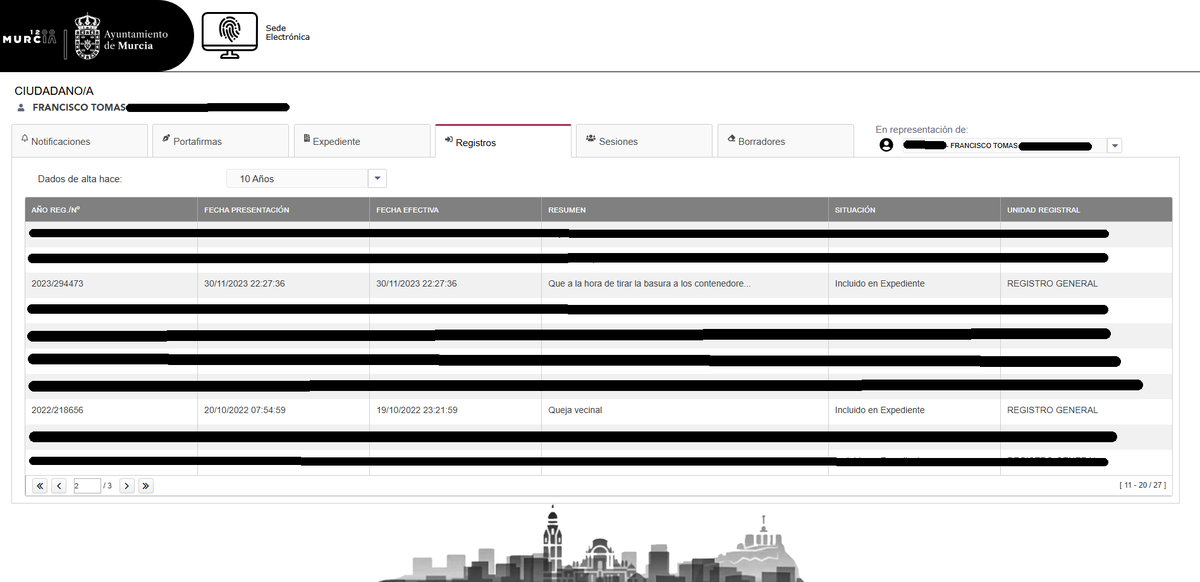
Task: Click the RESUMEN column header
Action: tap(685, 210)
